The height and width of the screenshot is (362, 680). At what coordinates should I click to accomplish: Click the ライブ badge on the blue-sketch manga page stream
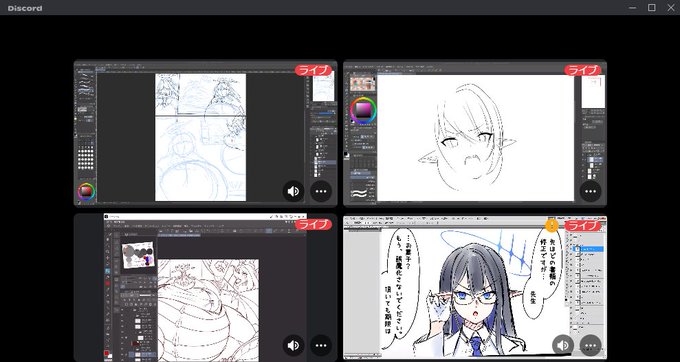pos(313,70)
